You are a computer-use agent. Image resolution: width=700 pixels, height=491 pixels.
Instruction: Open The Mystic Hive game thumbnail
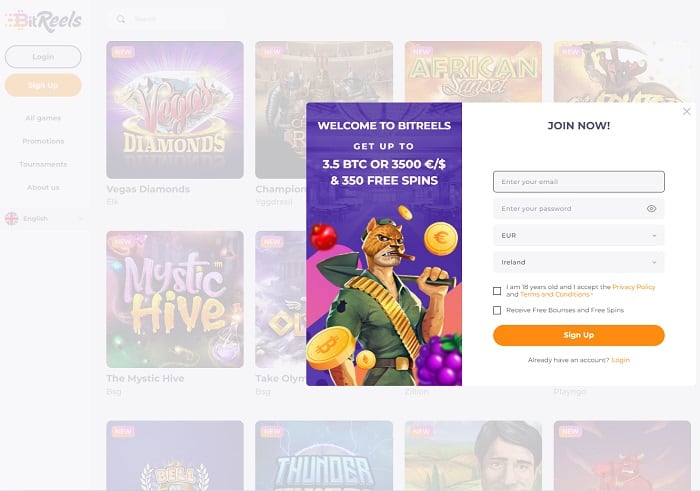[x=175, y=300]
